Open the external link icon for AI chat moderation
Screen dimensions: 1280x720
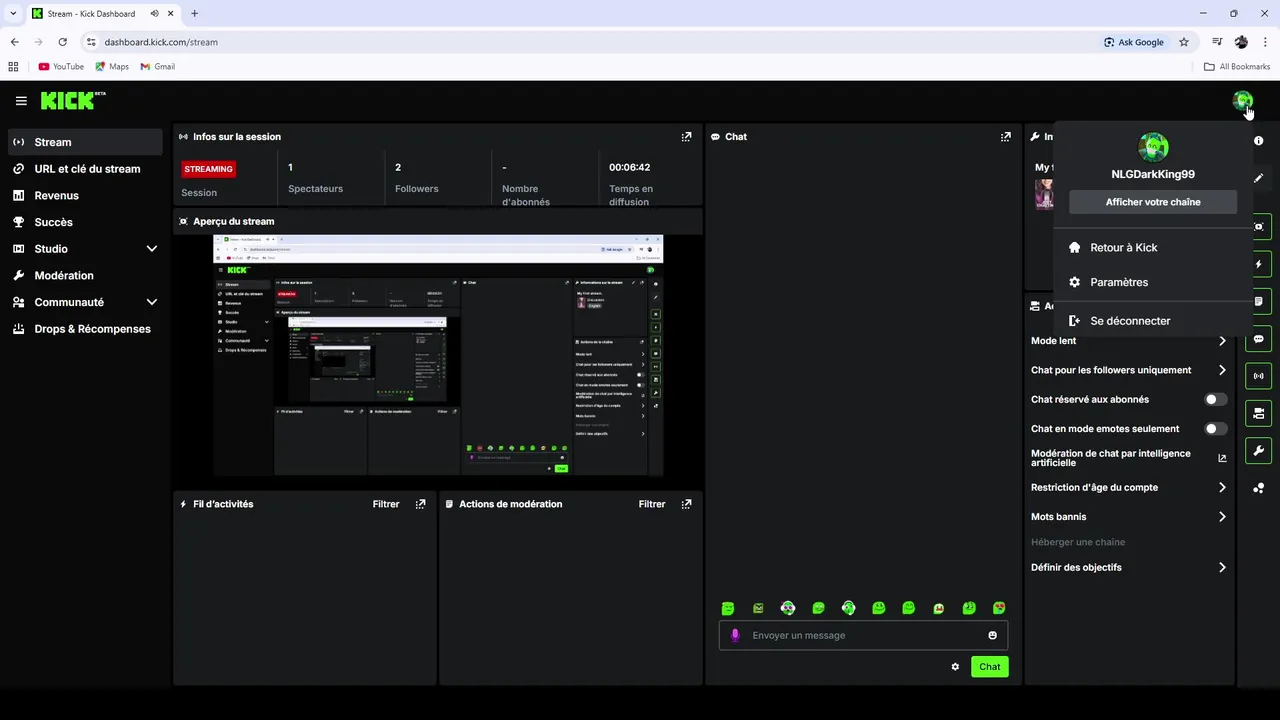coord(1222,458)
